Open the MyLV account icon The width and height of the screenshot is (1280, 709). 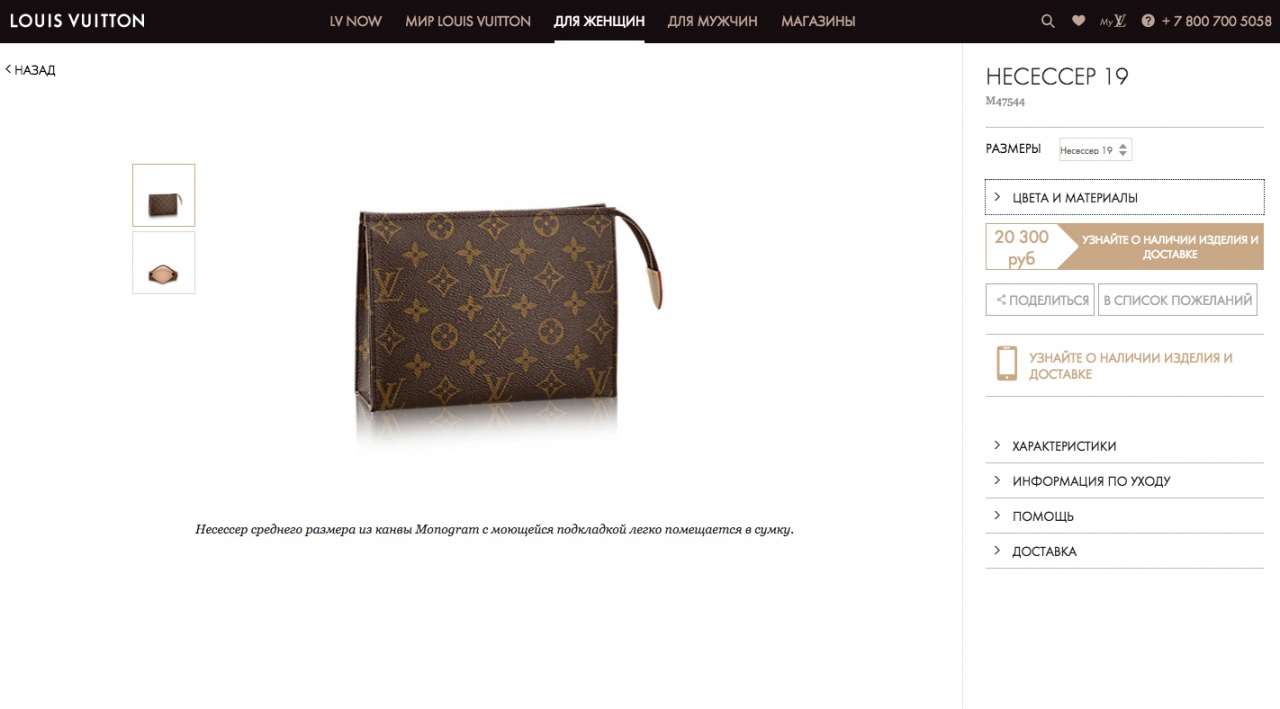[x=1113, y=21]
